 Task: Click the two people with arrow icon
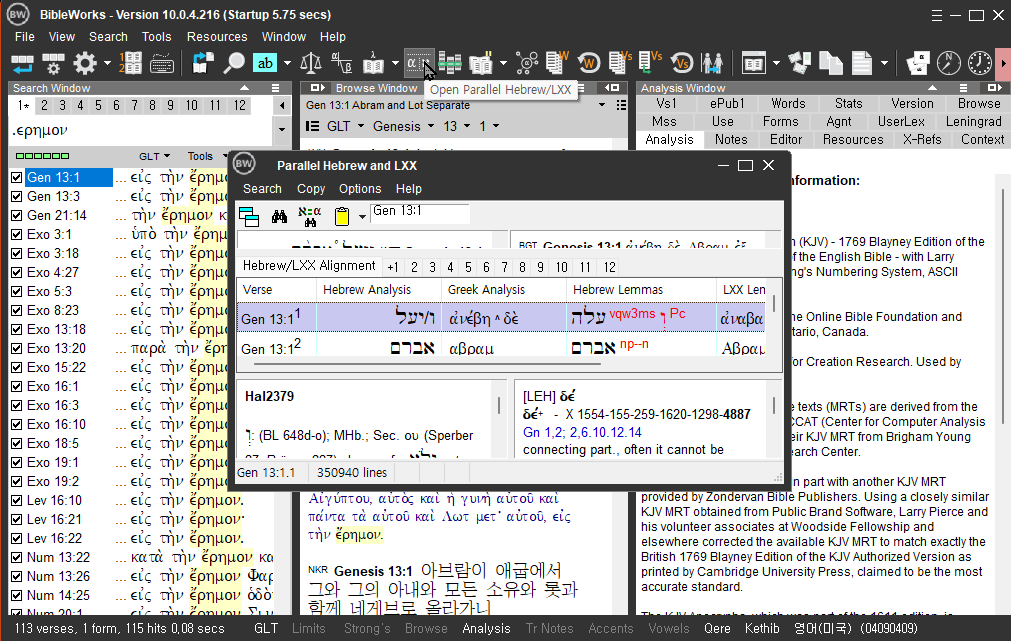tap(712, 63)
